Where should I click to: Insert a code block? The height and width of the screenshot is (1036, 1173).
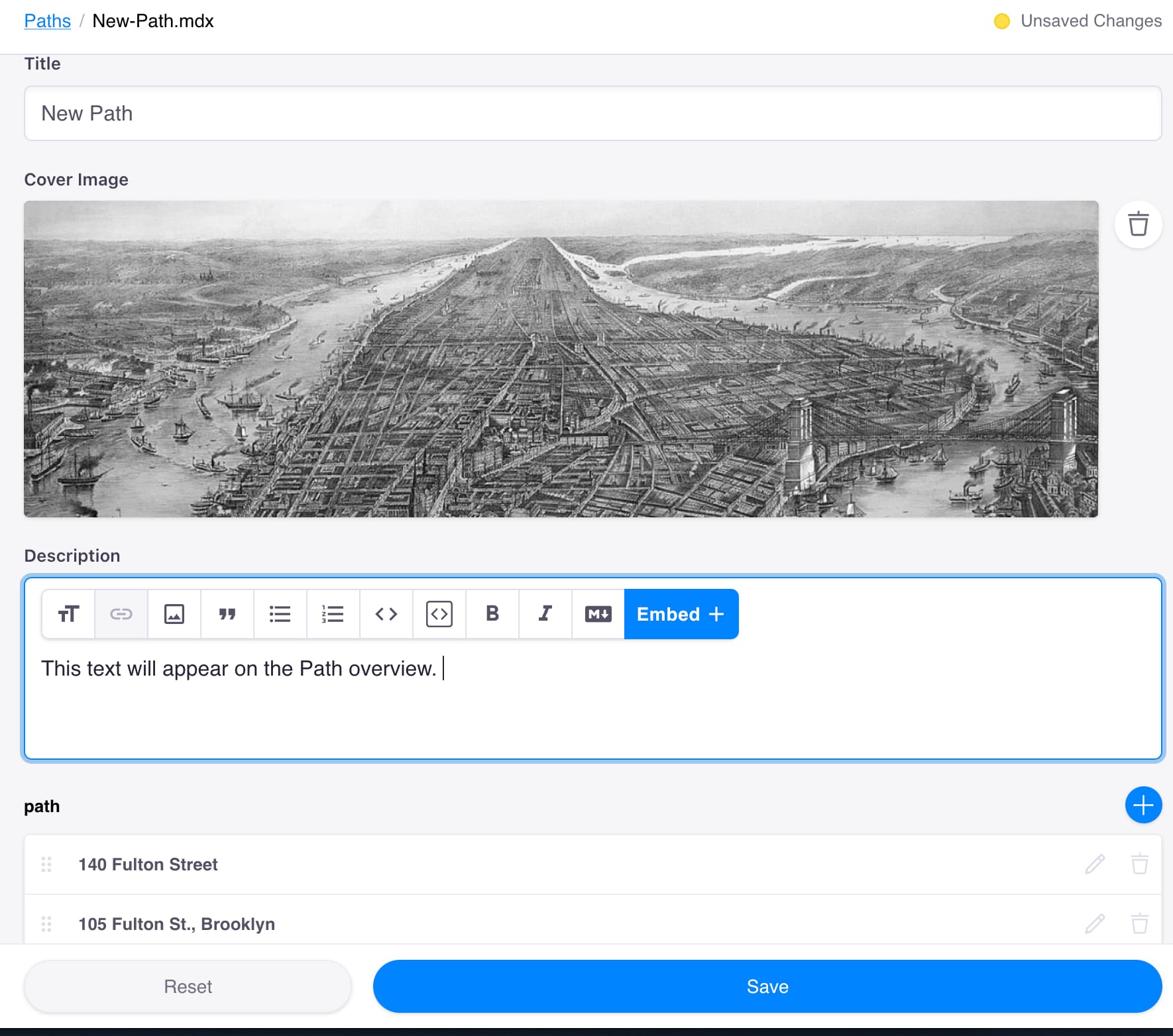click(439, 614)
